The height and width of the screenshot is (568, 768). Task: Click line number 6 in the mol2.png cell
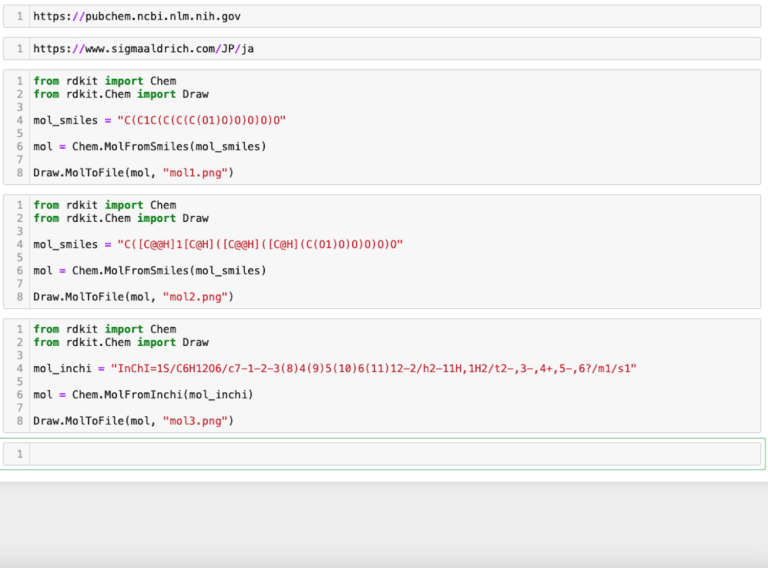pyautogui.click(x=19, y=270)
